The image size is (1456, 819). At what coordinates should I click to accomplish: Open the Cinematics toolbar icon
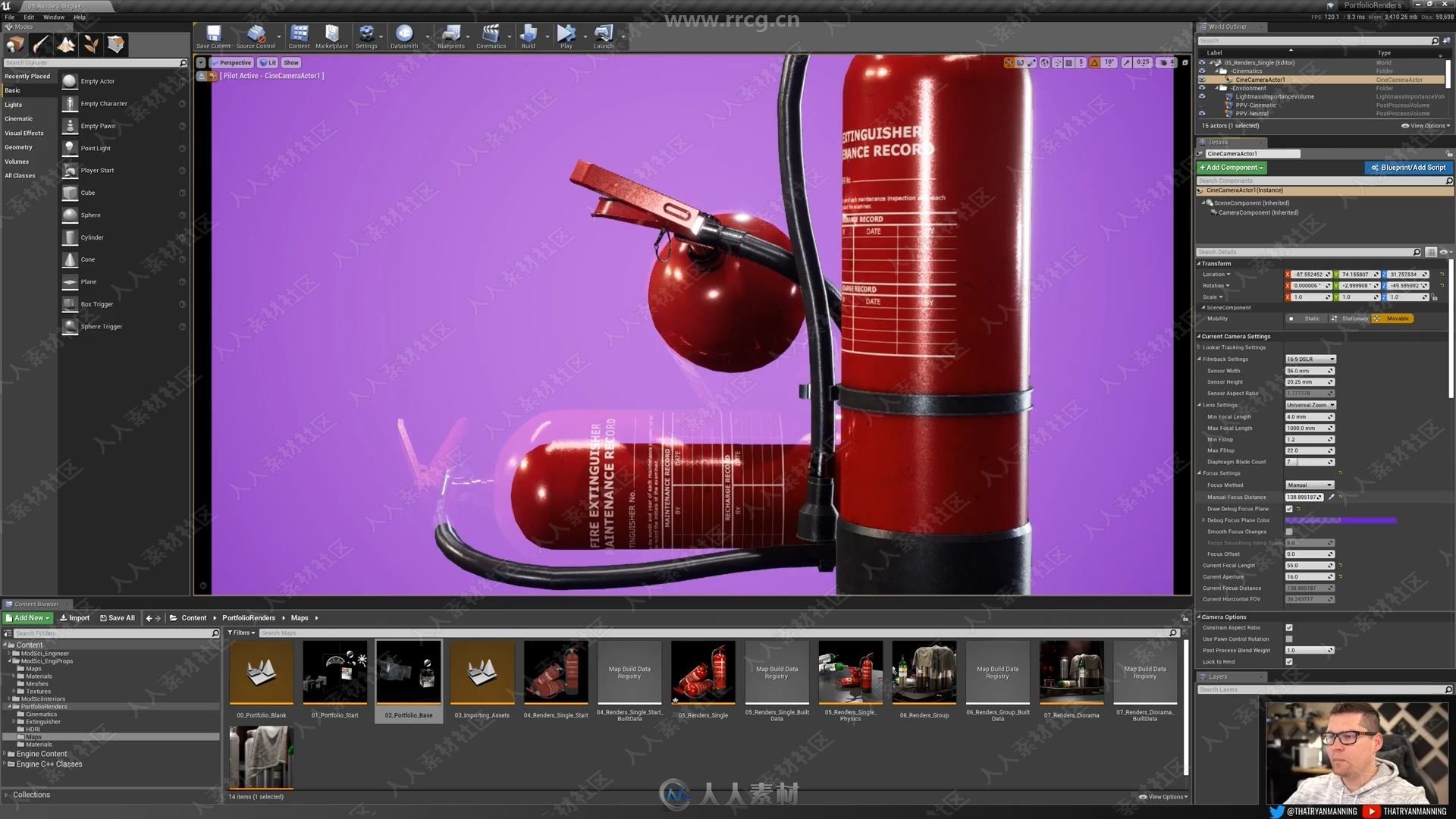[491, 36]
